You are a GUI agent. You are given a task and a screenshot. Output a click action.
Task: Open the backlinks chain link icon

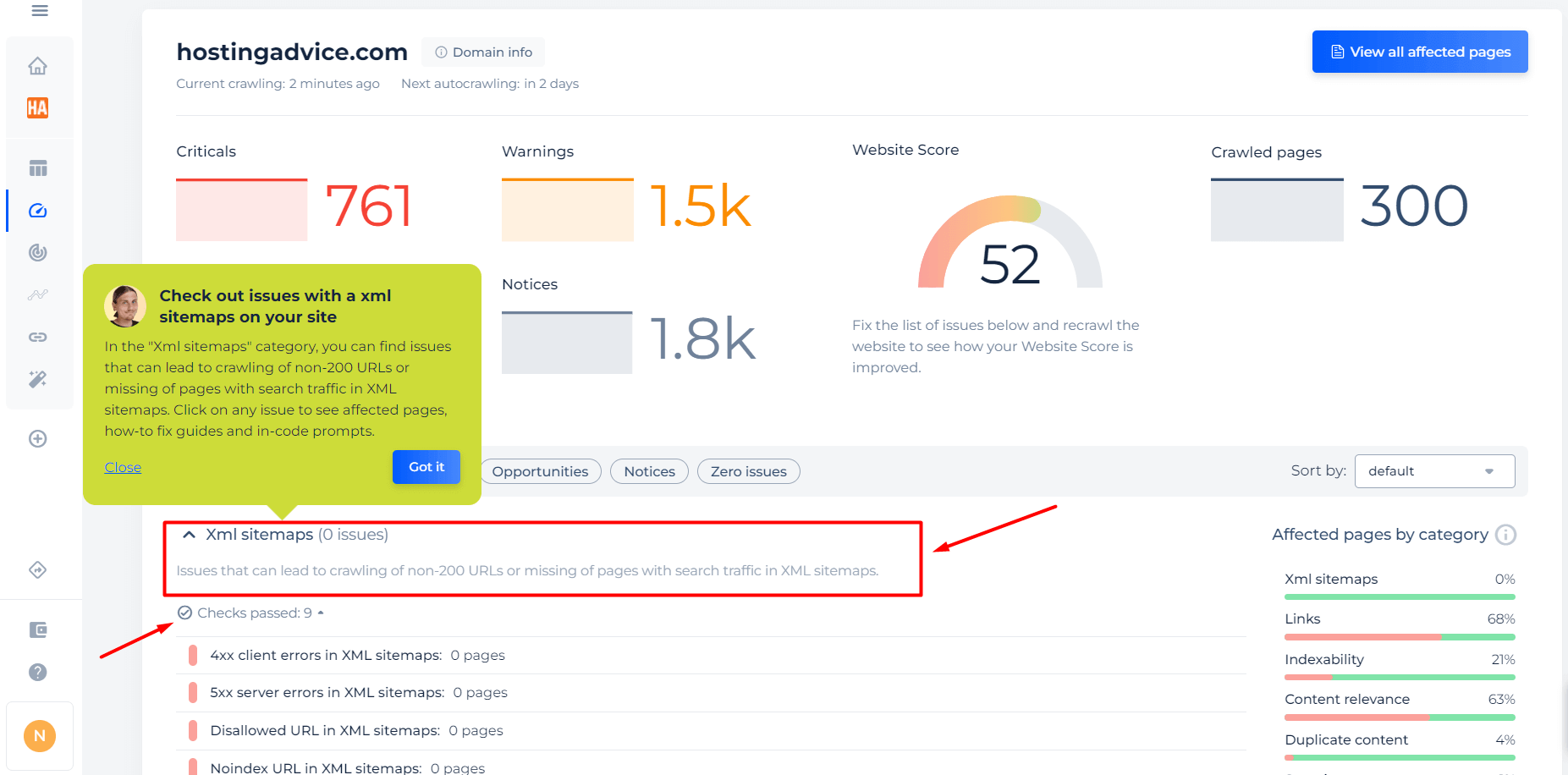pyautogui.click(x=37, y=337)
